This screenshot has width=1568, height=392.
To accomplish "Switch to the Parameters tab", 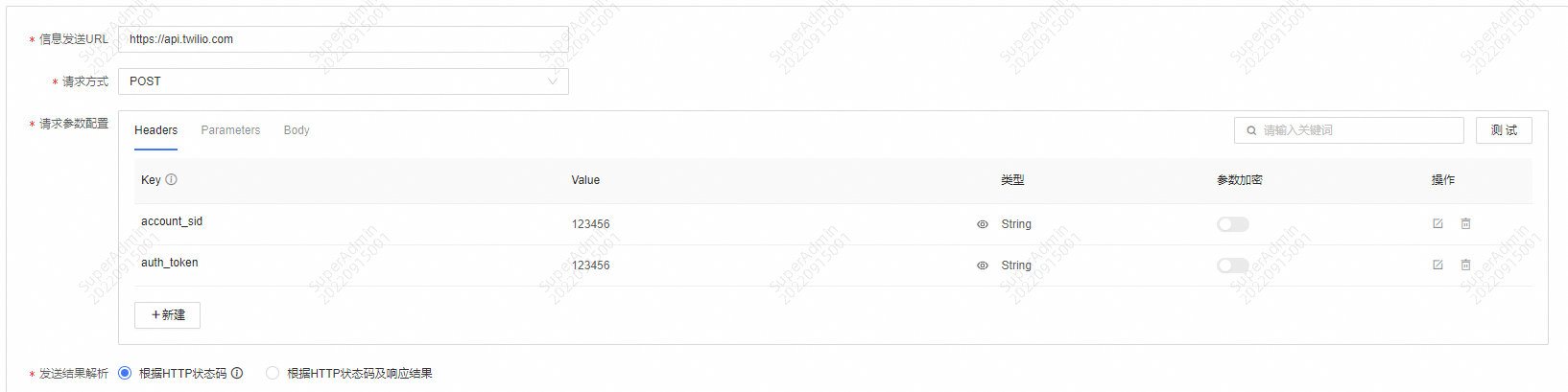I will pyautogui.click(x=230, y=130).
